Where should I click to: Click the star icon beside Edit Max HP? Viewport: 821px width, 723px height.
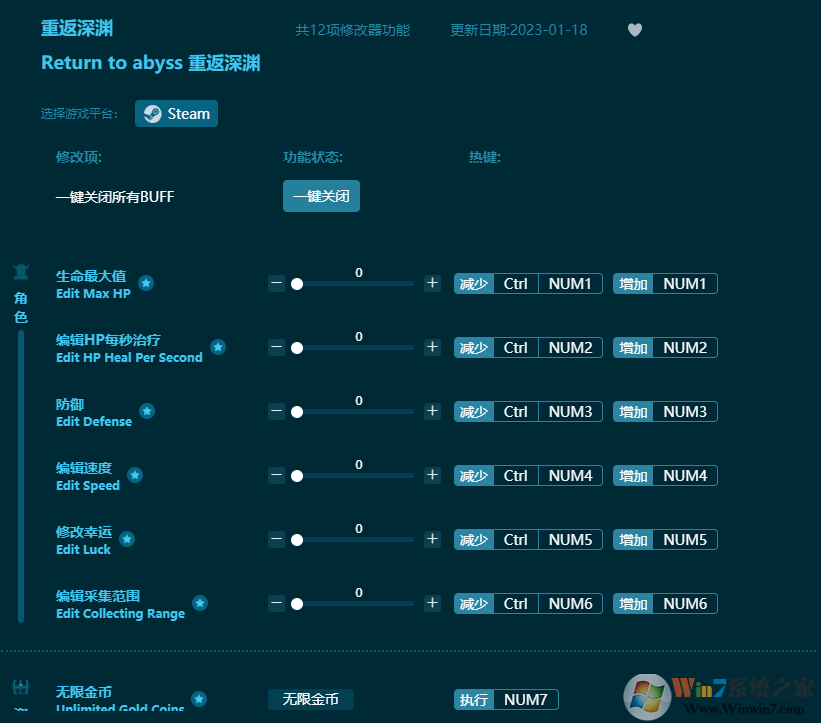[146, 283]
